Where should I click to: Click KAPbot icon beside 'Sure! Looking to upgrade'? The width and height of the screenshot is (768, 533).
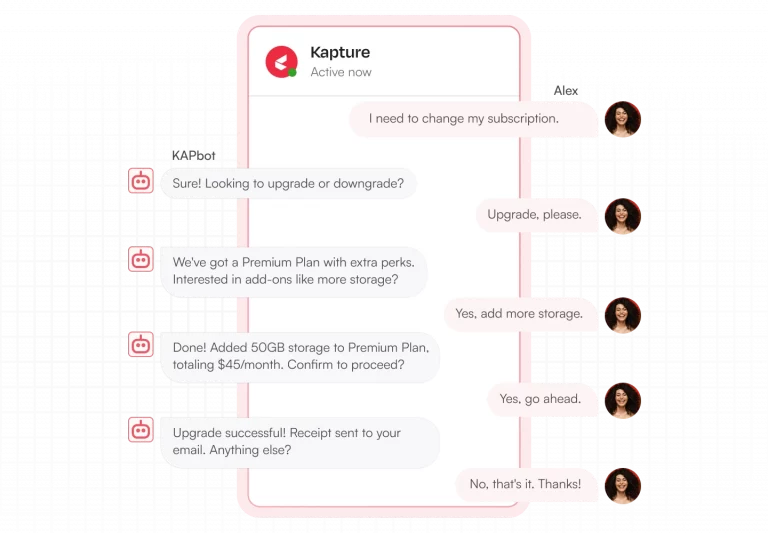(x=141, y=181)
